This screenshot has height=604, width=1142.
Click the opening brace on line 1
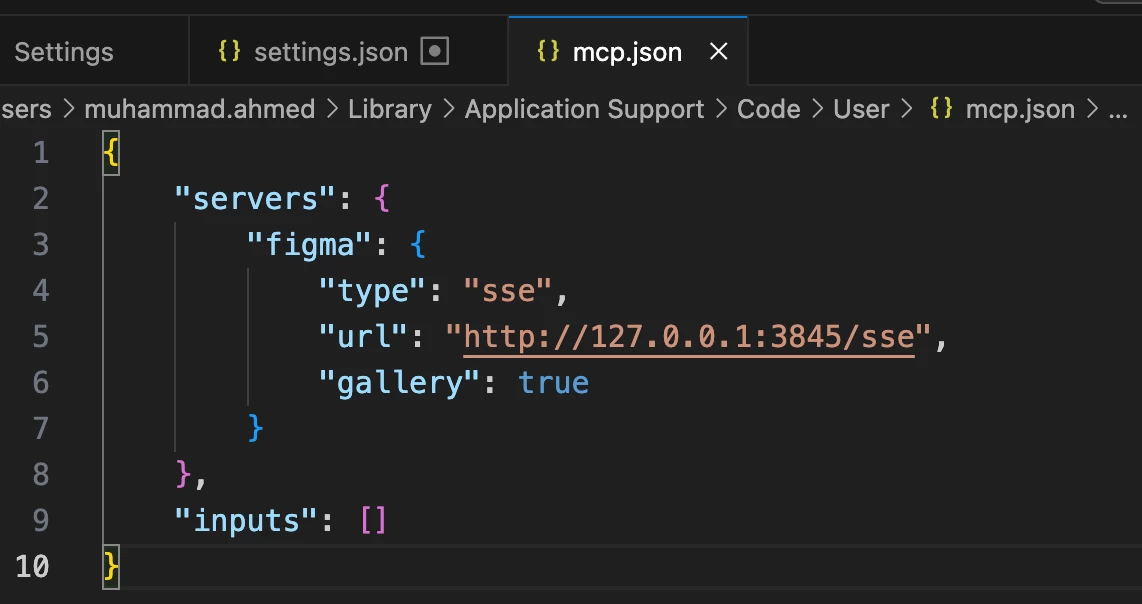pos(111,152)
